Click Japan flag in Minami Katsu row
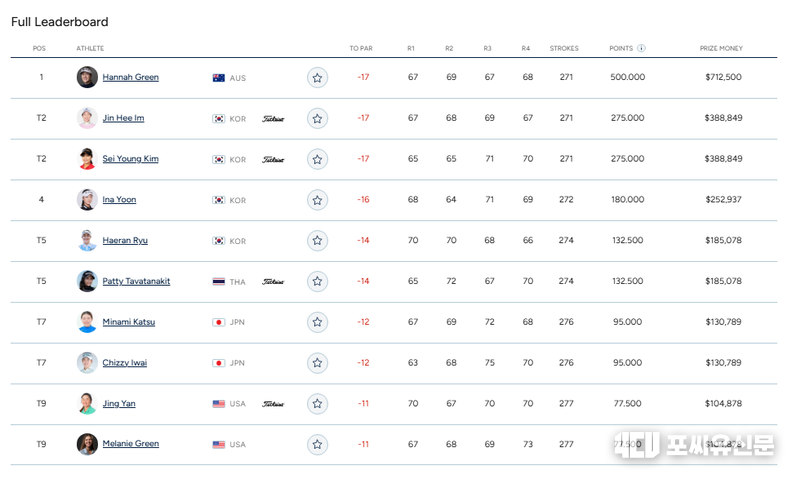Viewport: 792px width, 479px height. 219,322
